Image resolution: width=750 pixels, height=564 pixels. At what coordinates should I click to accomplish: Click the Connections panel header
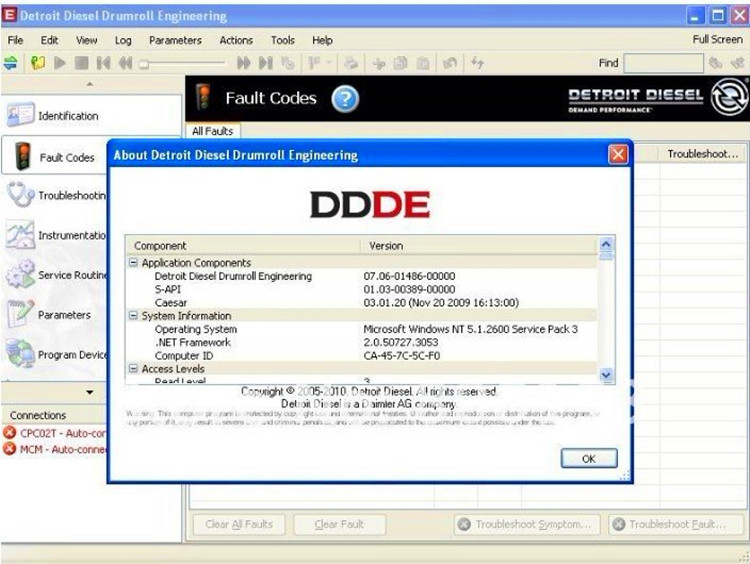pyautogui.click(x=55, y=415)
